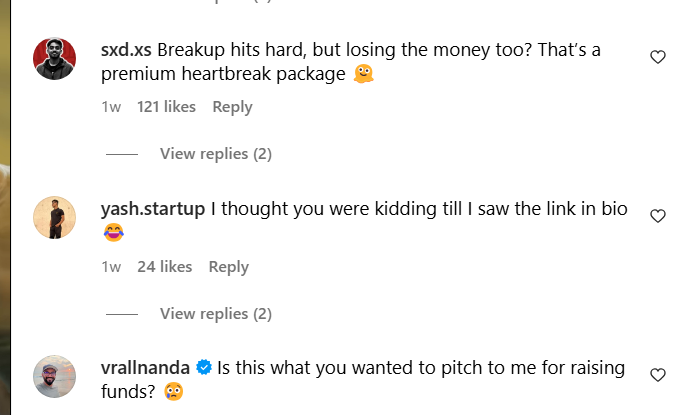The image size is (673, 415).
Task: Open vrallnanda profile picture
Action: (55, 376)
